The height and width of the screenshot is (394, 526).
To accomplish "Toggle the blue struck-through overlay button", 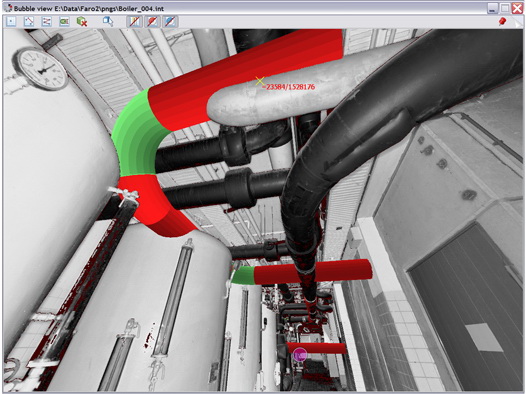I will (170, 21).
